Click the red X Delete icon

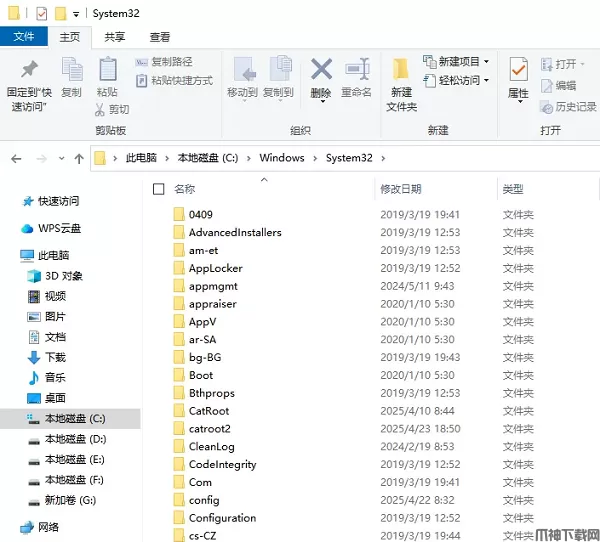pyautogui.click(x=321, y=69)
